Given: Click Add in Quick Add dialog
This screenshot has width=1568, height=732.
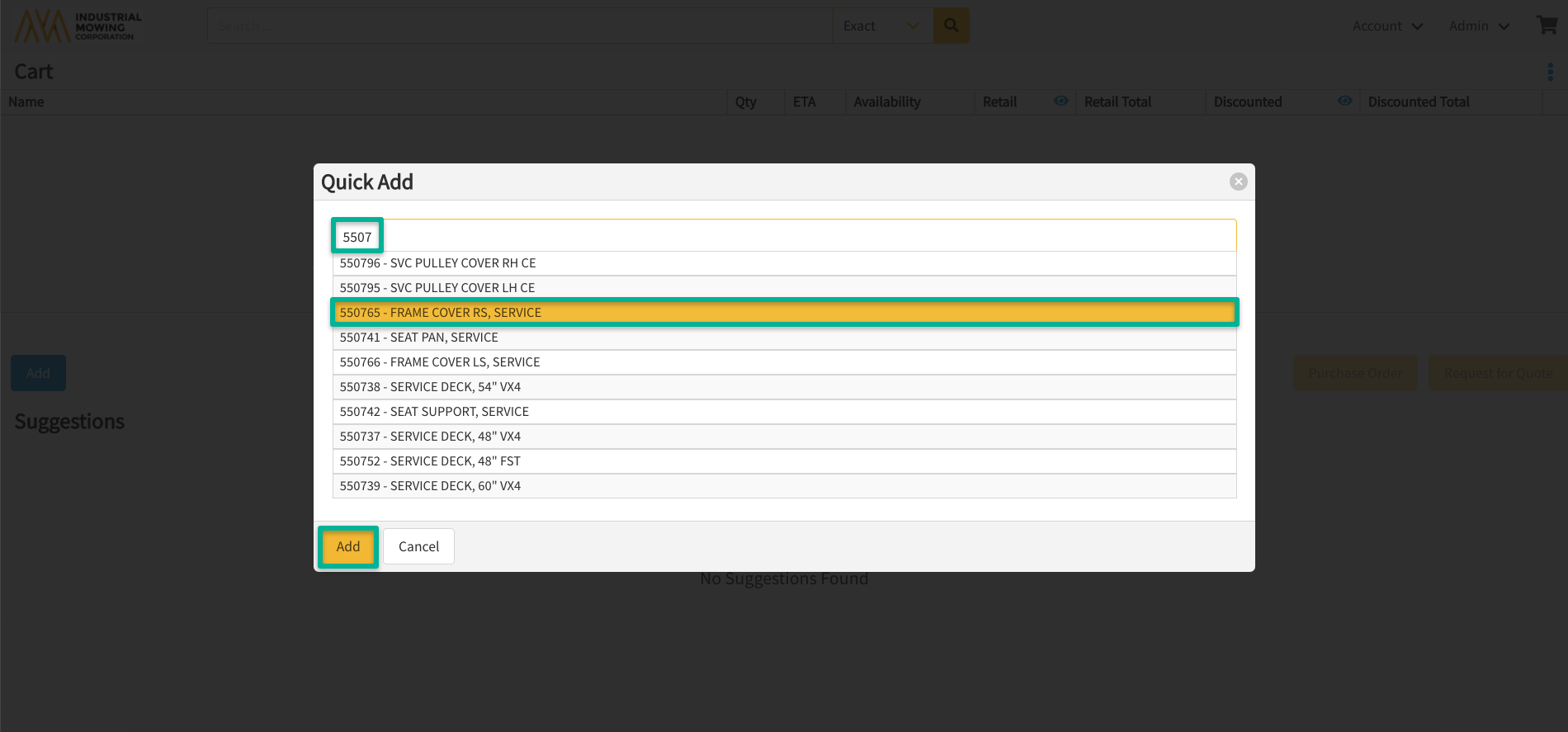Looking at the screenshot, I should 348,546.
